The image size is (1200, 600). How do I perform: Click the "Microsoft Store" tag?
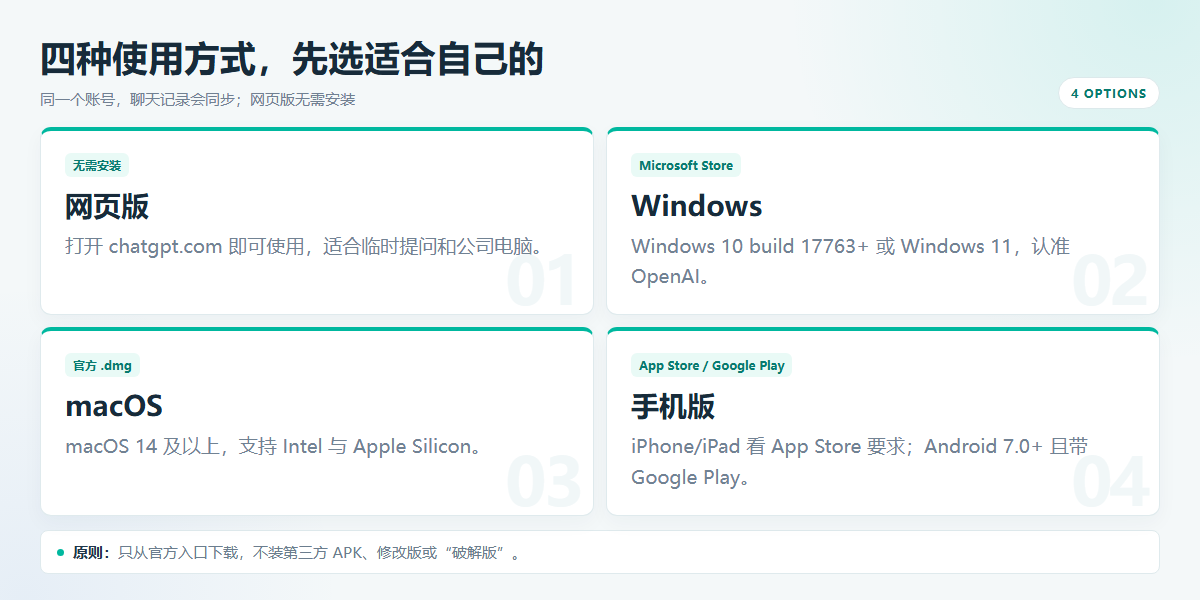click(686, 166)
